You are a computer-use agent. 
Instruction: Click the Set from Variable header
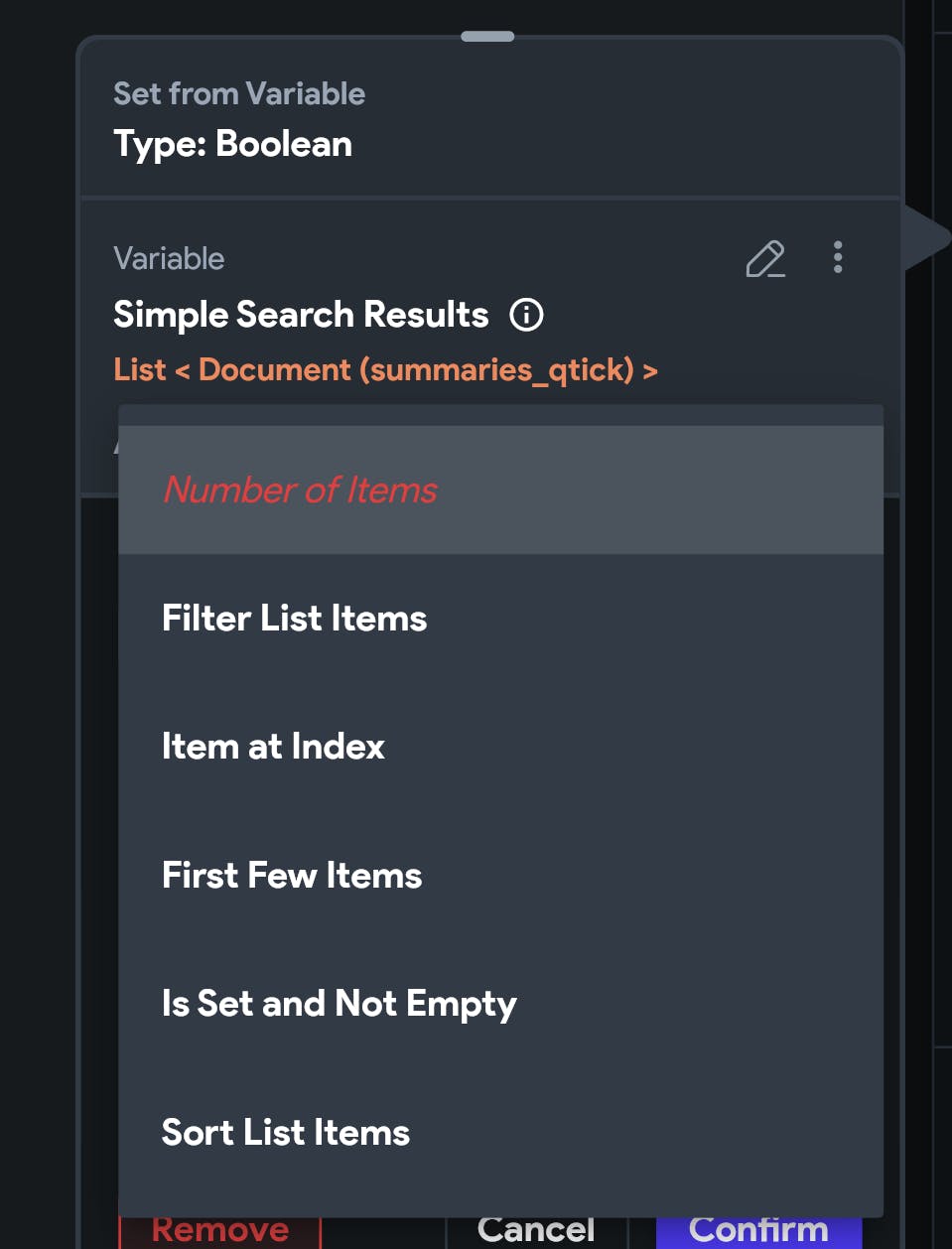[x=239, y=93]
